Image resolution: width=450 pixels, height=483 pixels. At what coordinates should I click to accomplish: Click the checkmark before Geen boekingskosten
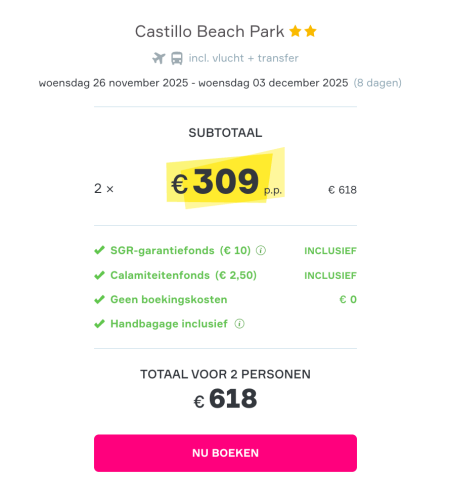99,299
